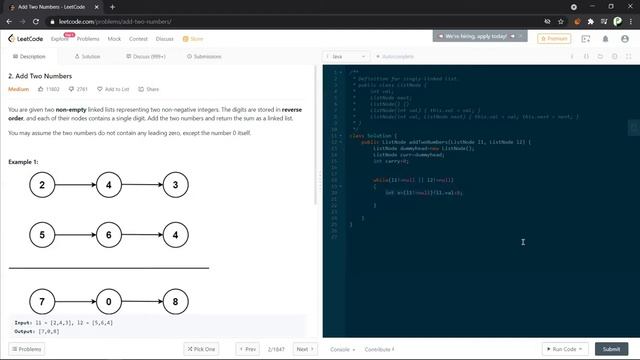Click the orange extension icon

click(577, 21)
